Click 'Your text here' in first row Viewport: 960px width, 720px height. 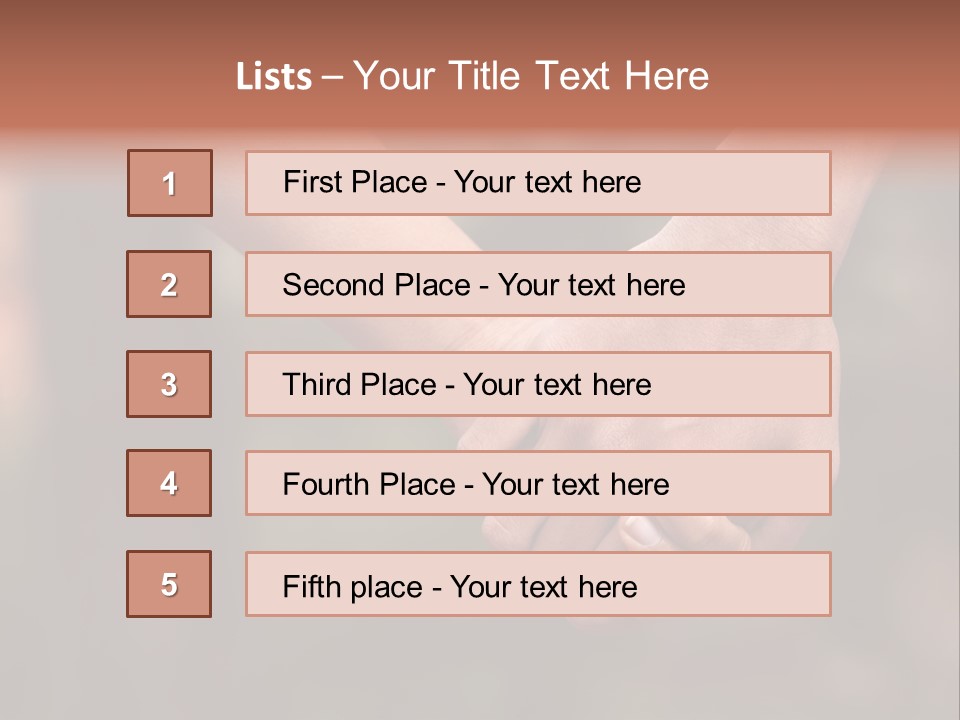pos(547,182)
